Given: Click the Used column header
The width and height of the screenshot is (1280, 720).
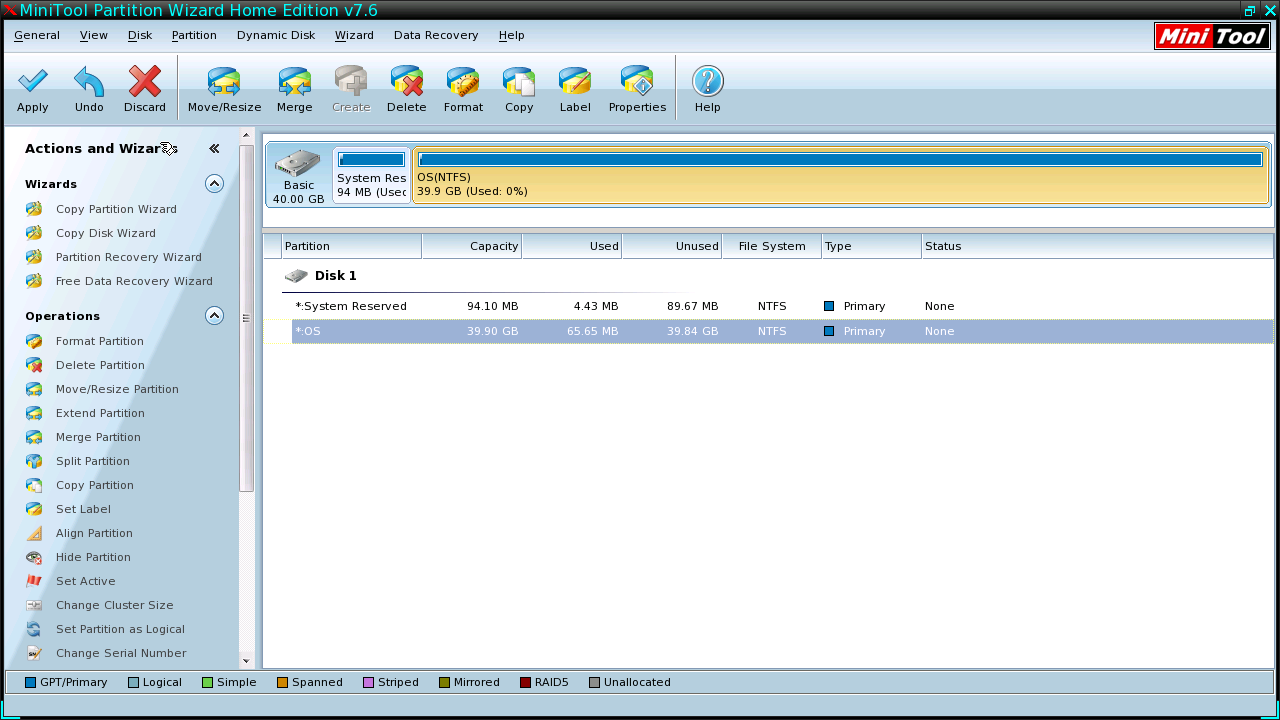Looking at the screenshot, I should tap(572, 246).
